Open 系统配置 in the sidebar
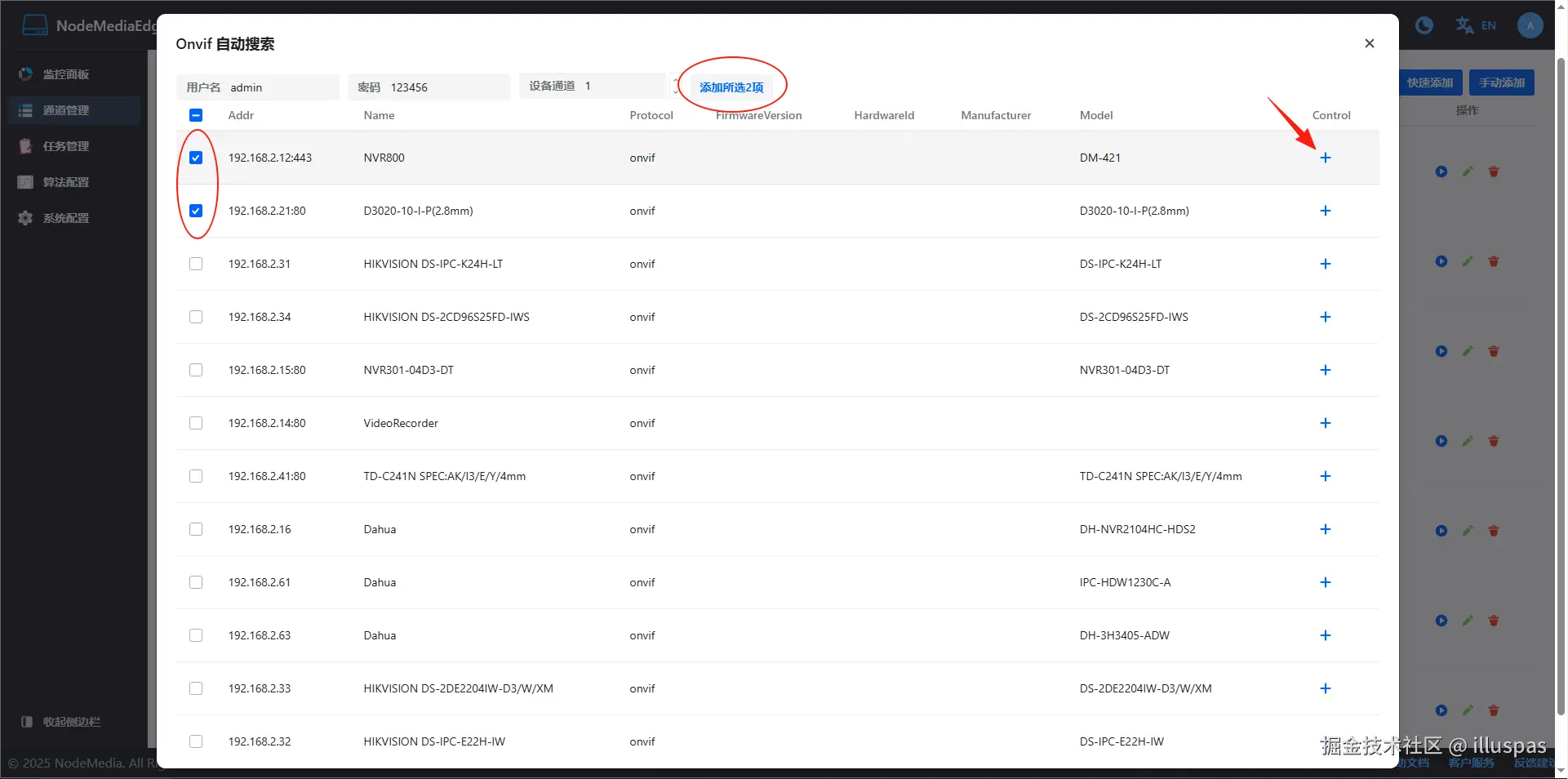 pos(65,218)
